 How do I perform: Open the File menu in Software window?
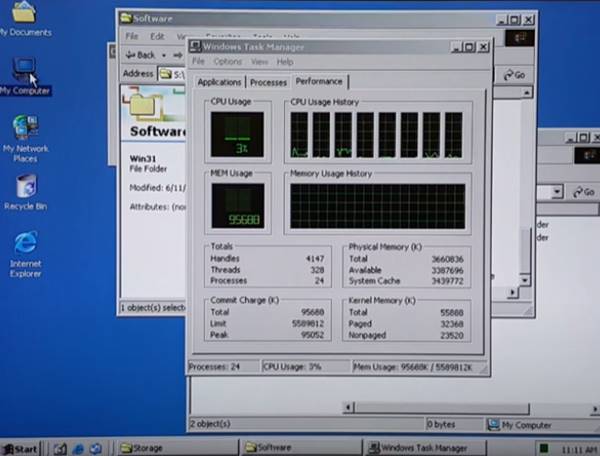pos(132,36)
